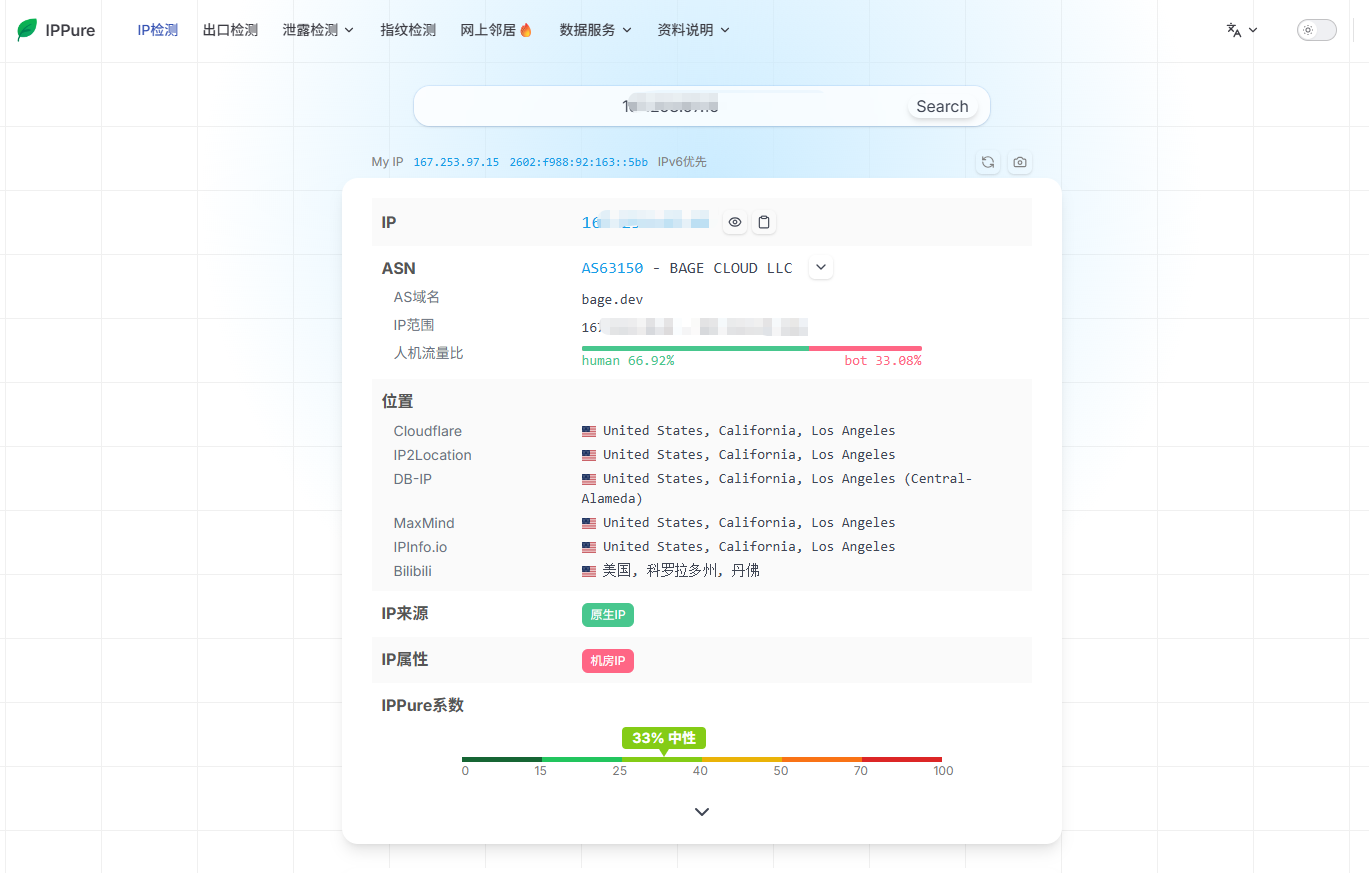Image resolution: width=1369 pixels, height=873 pixels.
Task: Switch to the 出口检测 tab
Action: point(230,30)
